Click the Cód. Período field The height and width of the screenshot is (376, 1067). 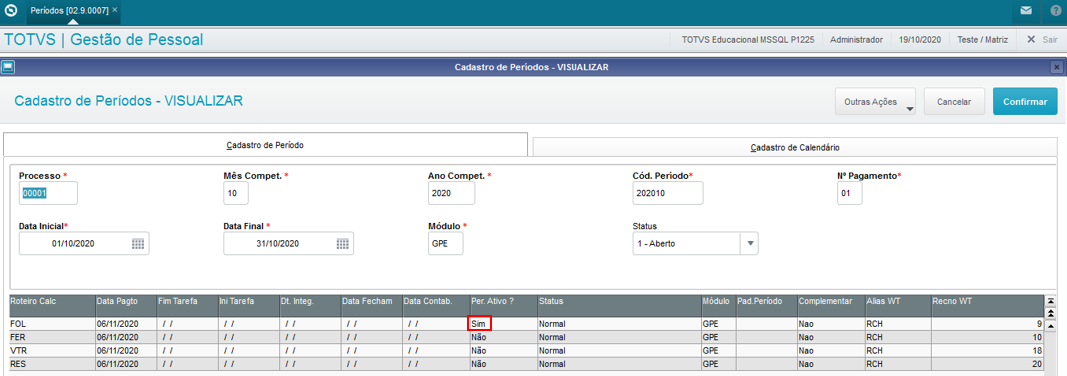pyautogui.click(x=668, y=193)
